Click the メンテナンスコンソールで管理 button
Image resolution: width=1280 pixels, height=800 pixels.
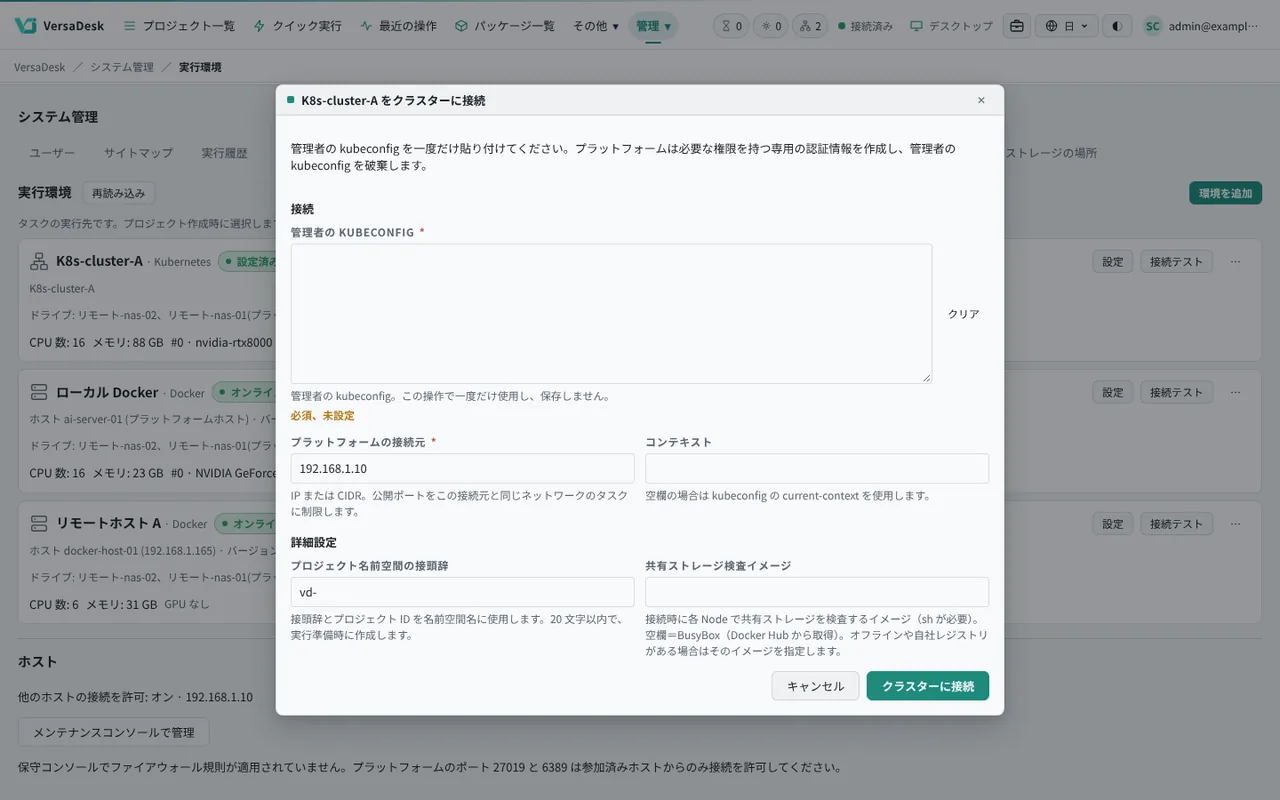point(114,732)
